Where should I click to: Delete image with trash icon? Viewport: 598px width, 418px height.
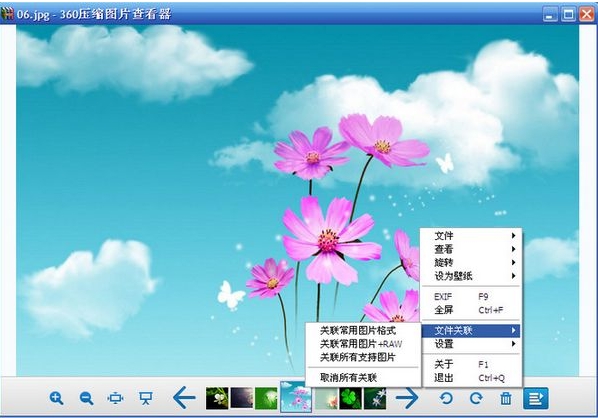point(506,399)
